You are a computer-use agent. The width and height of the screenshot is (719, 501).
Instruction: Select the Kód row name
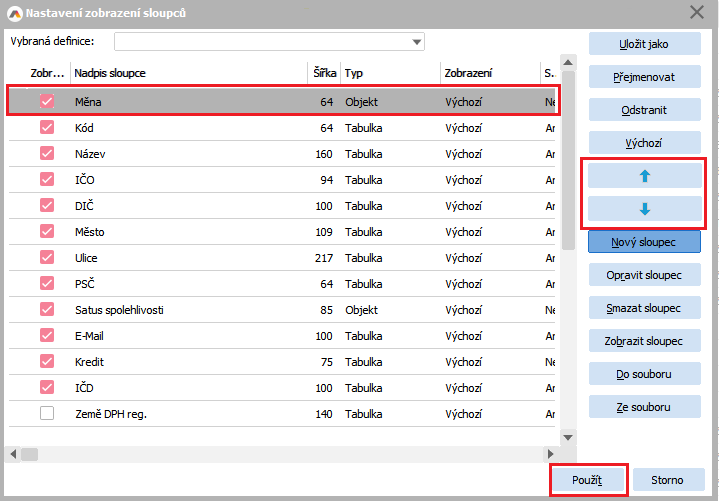point(84,128)
